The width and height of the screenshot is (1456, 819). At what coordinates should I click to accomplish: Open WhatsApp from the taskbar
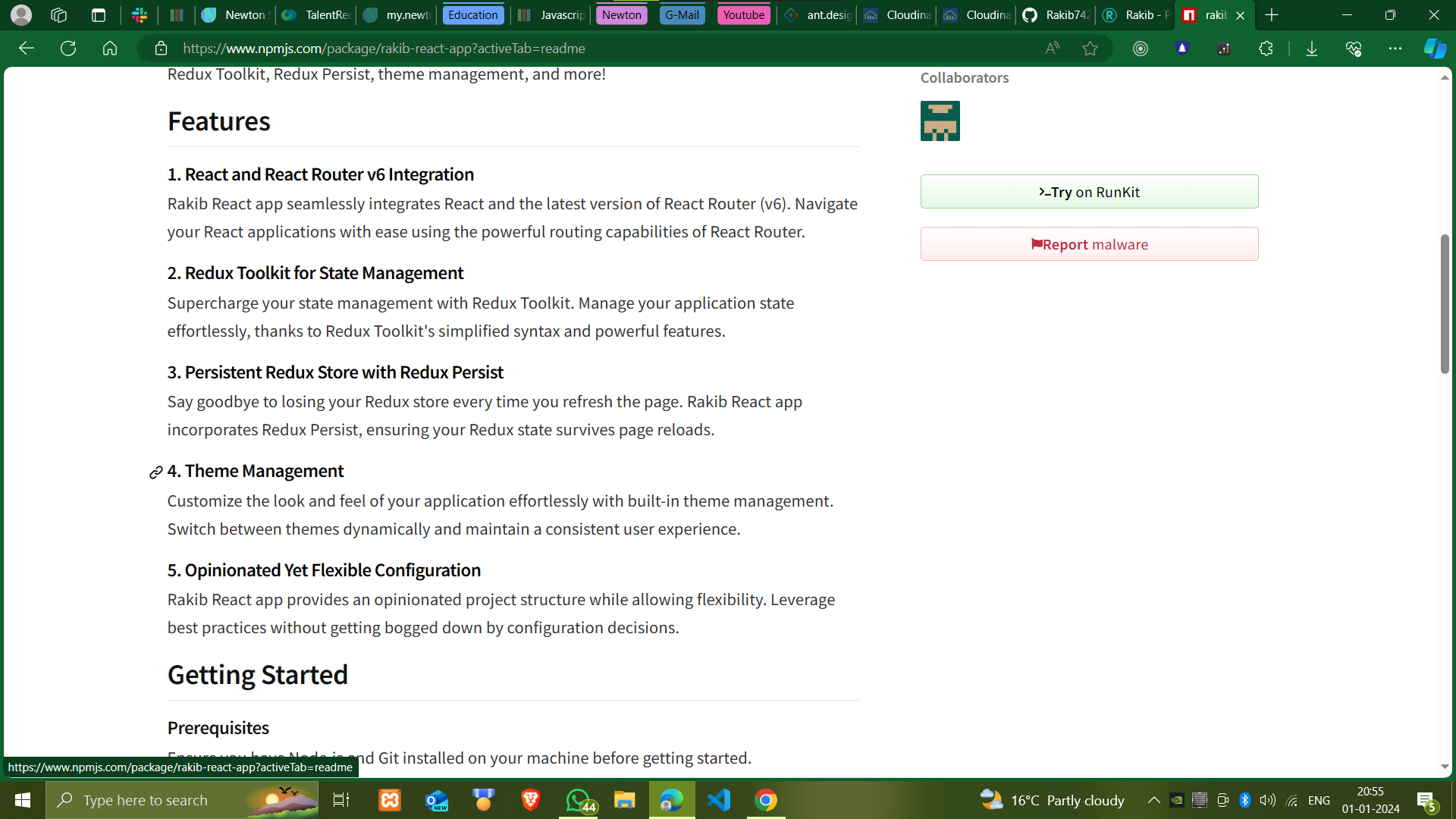click(x=579, y=800)
